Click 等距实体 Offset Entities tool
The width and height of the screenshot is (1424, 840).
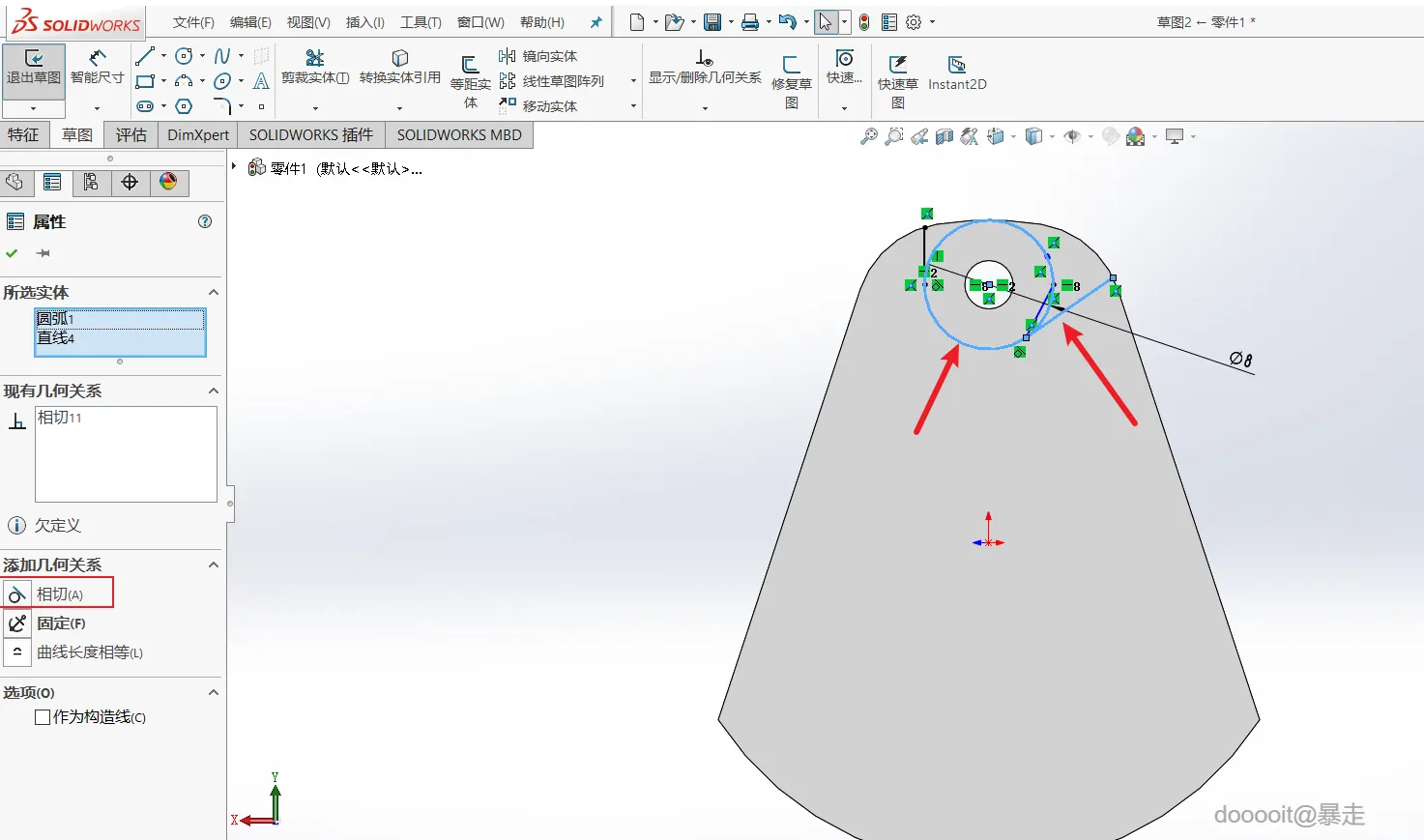(x=471, y=82)
